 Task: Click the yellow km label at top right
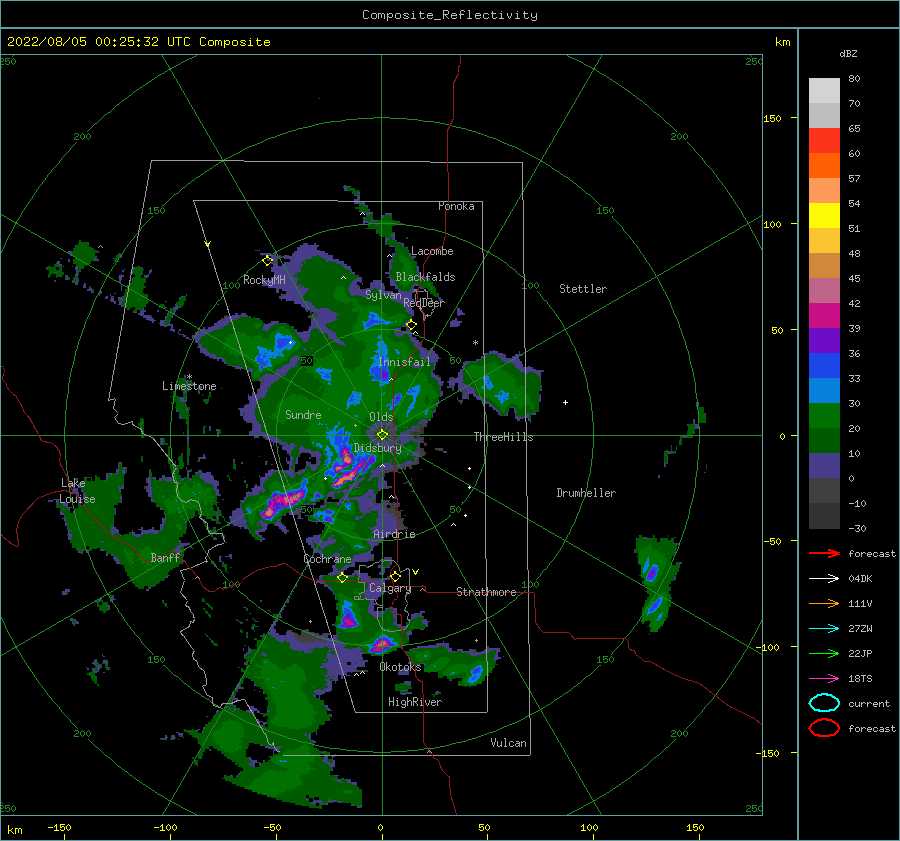coord(782,42)
